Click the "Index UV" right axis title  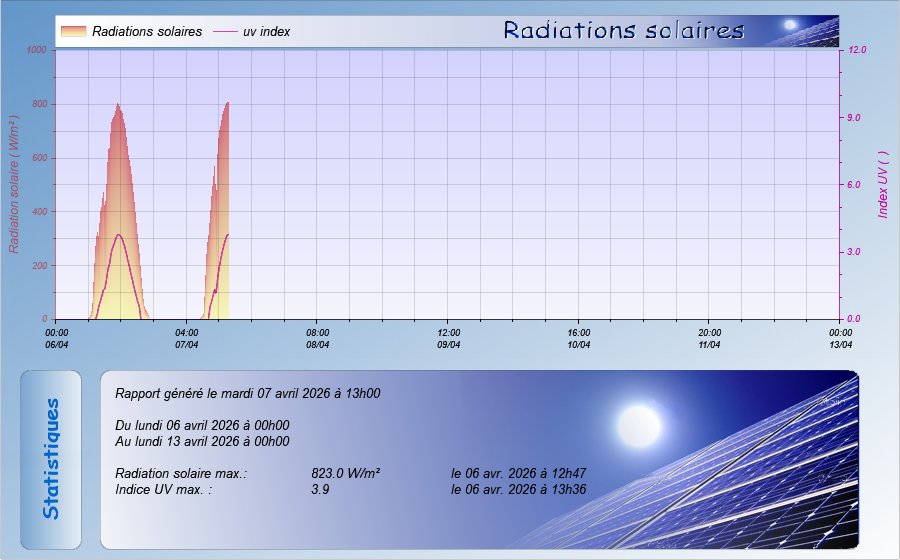883,184
